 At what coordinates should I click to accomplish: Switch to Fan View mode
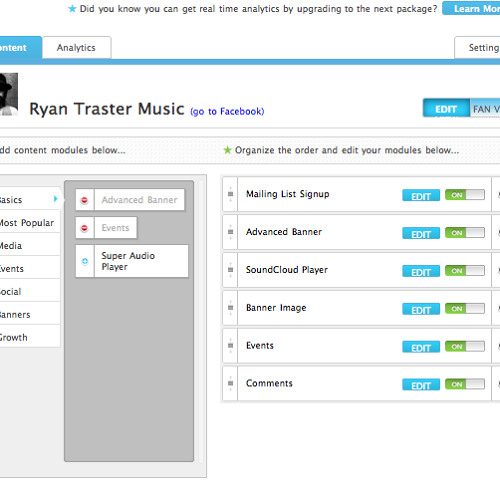(485, 108)
